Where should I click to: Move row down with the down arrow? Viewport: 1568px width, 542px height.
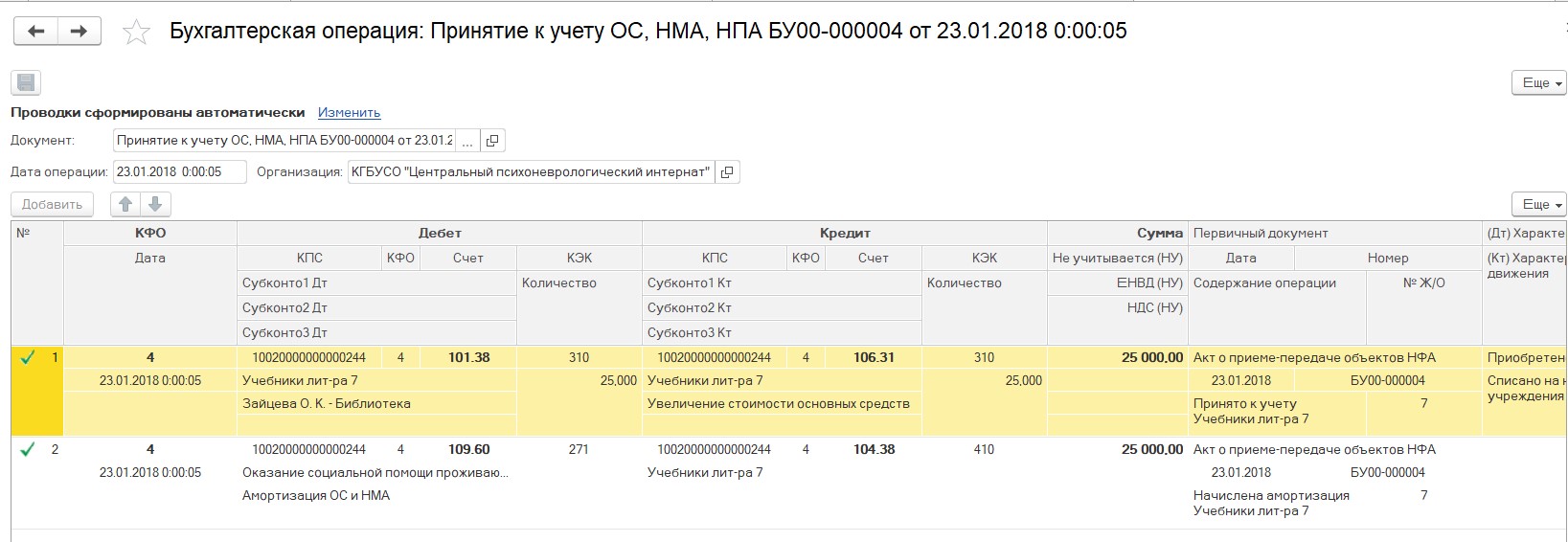pyautogui.click(x=155, y=204)
